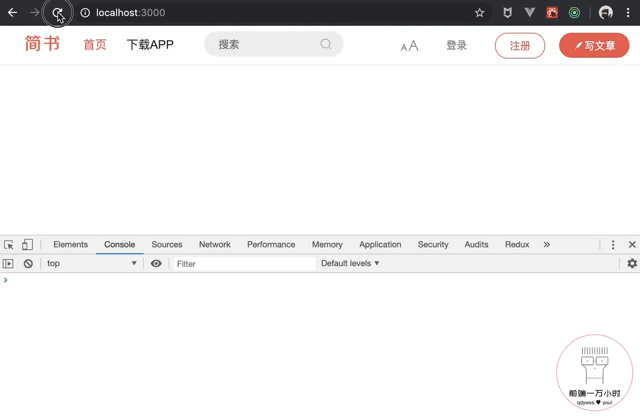Open the green circular extension icon
Screen dimensions: 640x418
(x=574, y=13)
